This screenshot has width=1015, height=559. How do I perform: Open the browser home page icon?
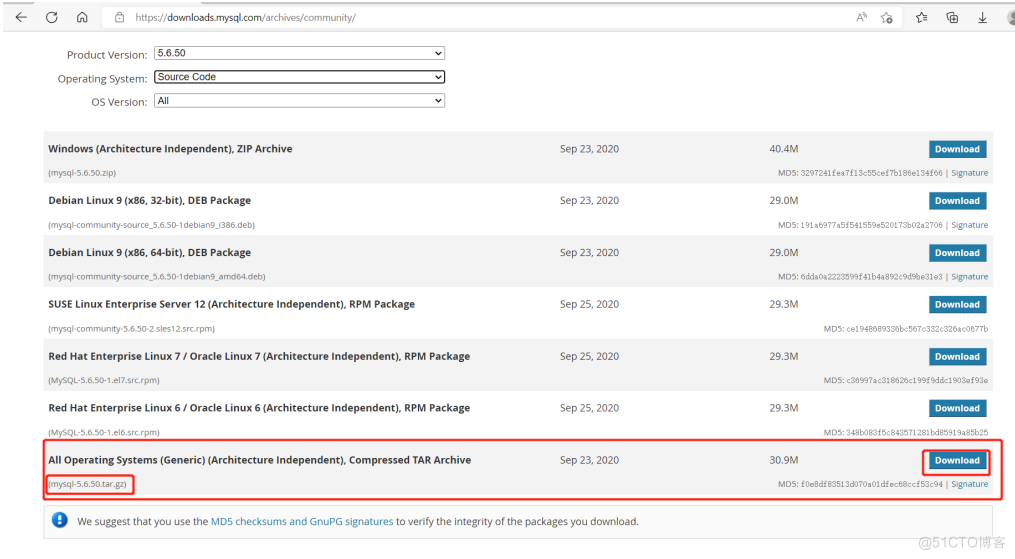point(82,17)
